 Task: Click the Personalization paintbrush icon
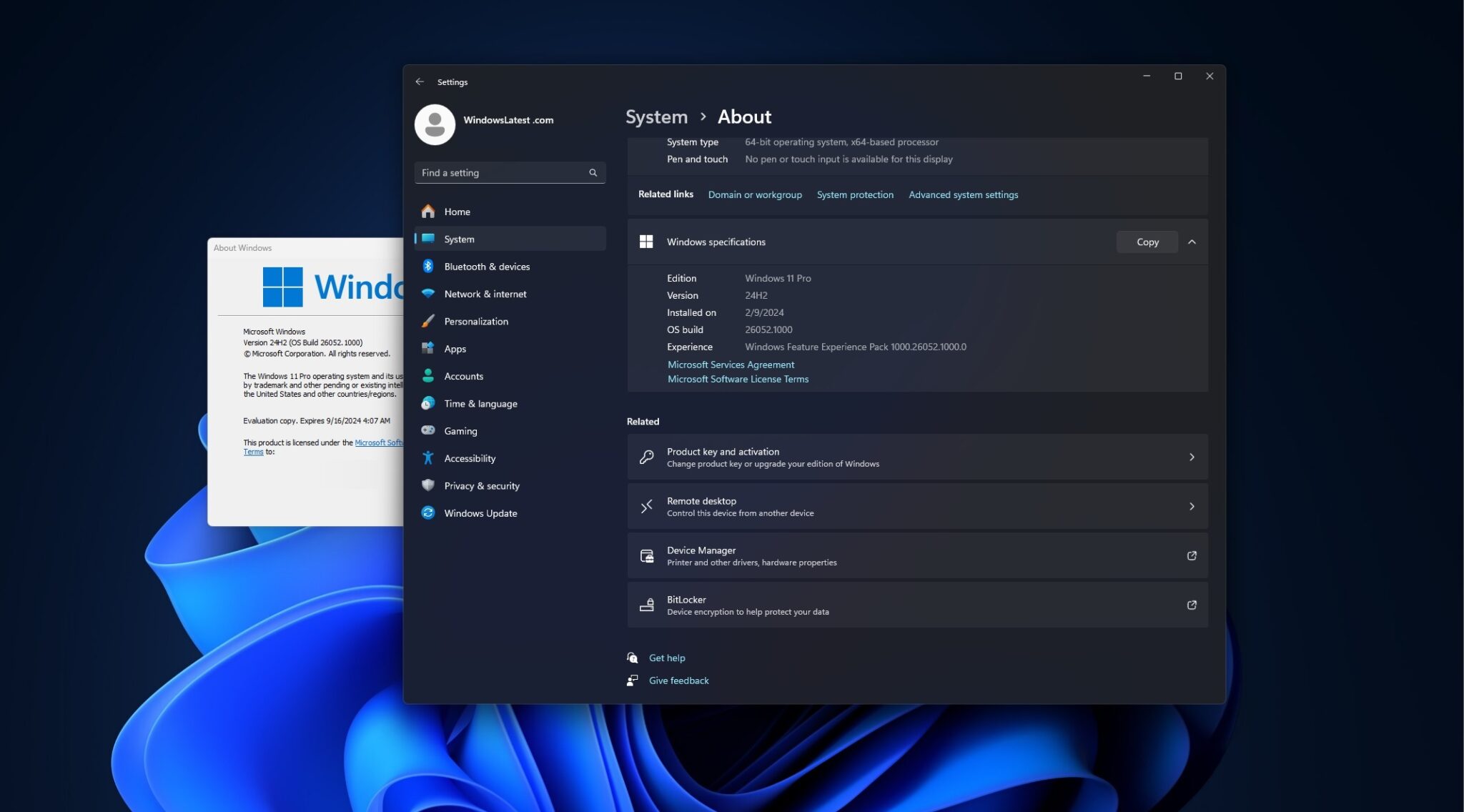coord(427,321)
